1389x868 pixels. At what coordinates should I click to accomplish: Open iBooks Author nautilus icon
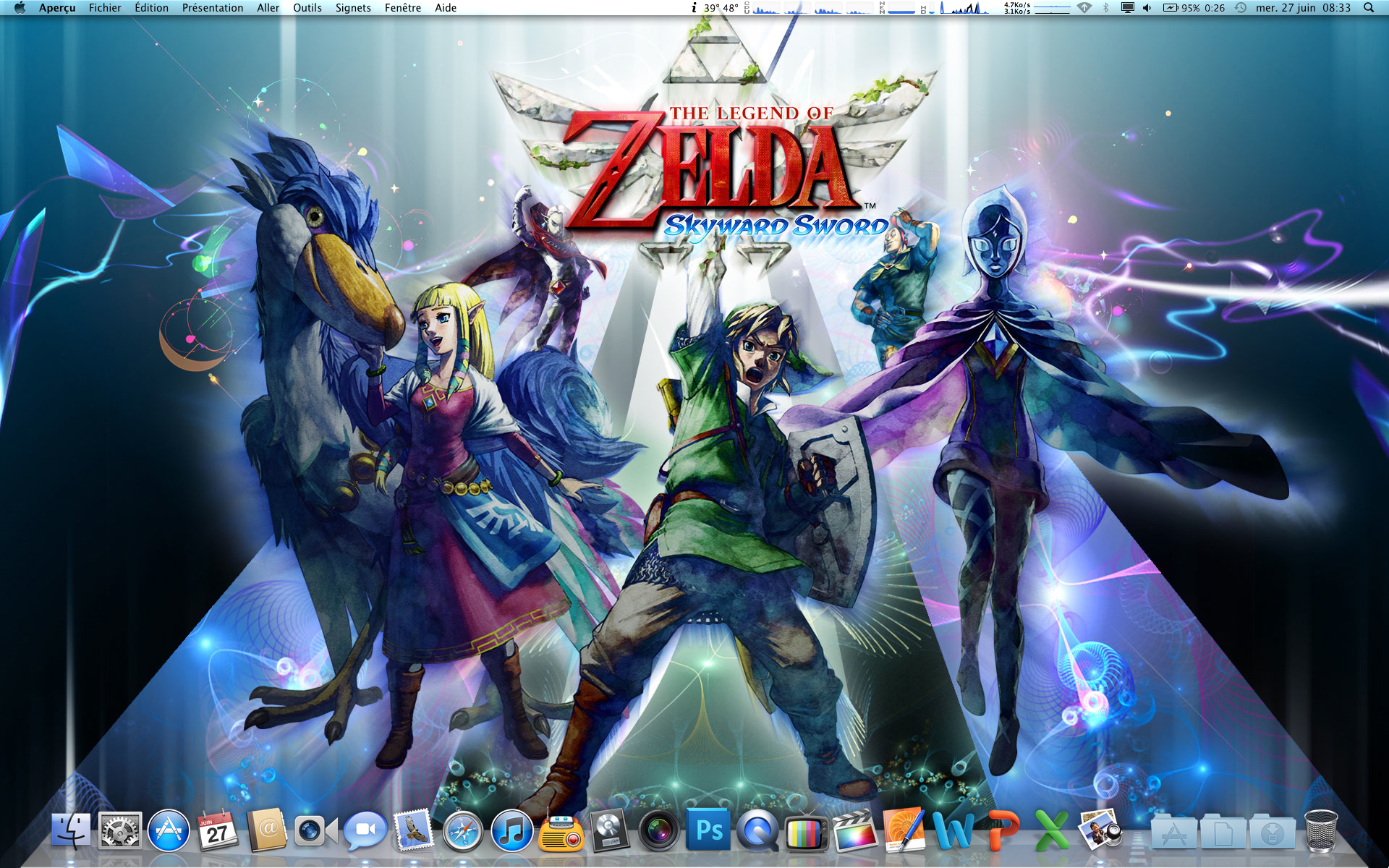[904, 830]
